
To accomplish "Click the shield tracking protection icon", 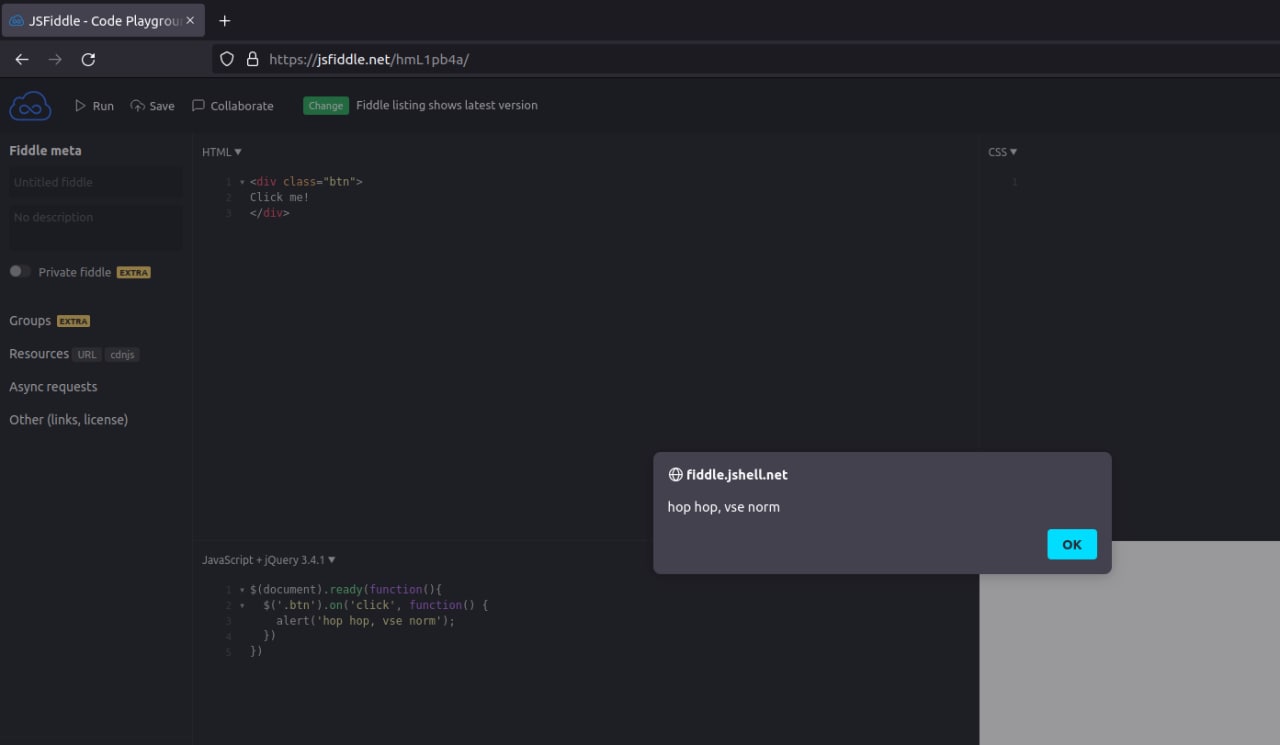I will click(x=227, y=59).
